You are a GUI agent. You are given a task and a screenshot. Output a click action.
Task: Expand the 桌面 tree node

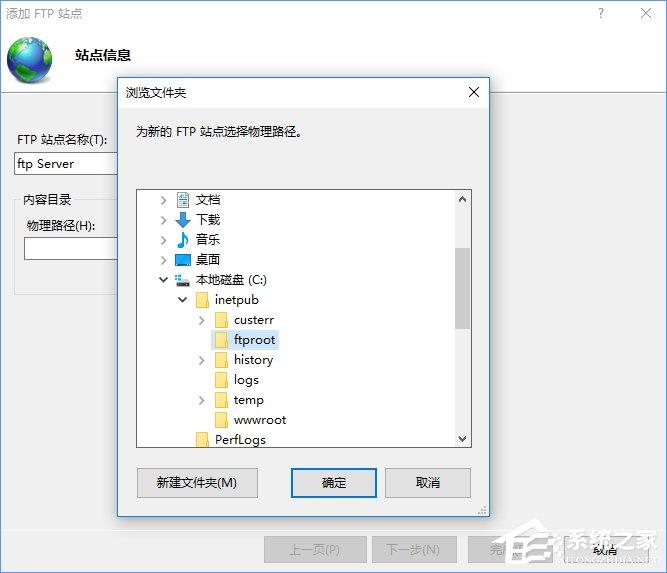(163, 260)
